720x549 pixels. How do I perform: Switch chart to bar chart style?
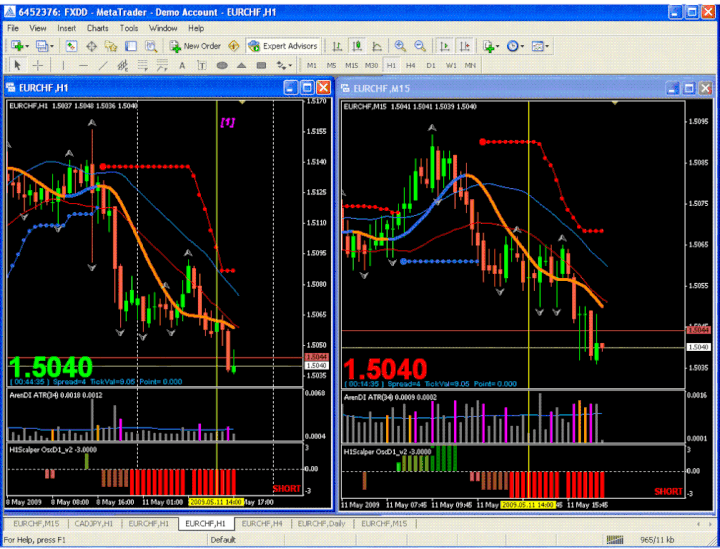337,46
